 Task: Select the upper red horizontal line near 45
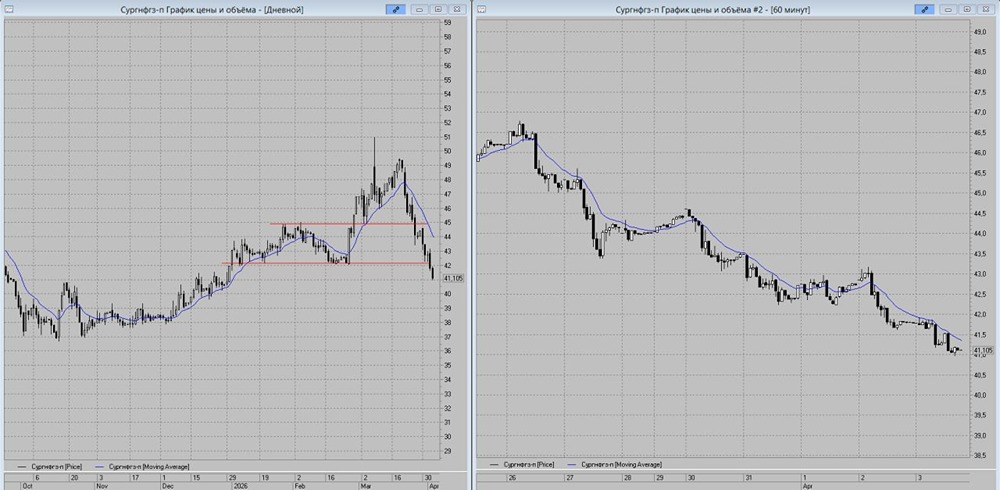pyautogui.click(x=350, y=224)
